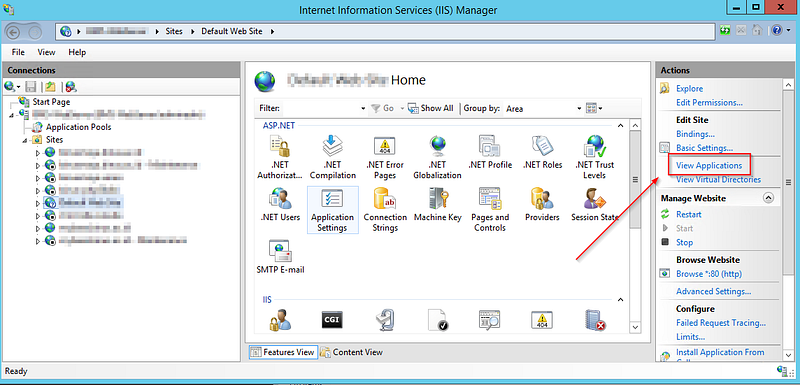Open the connect dropdown arrow in Connections toolbar
Viewport: 800px width, 385px height.
[x=18, y=87]
